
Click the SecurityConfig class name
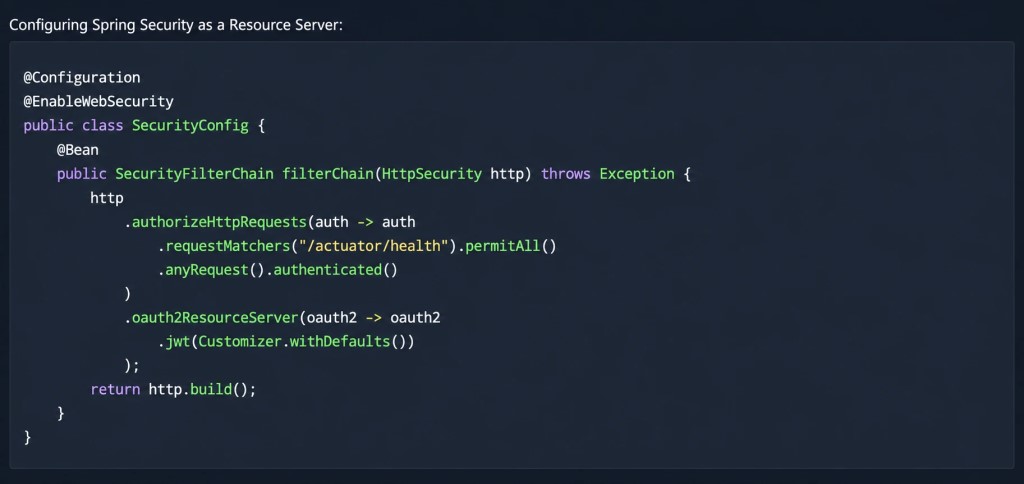pos(190,125)
